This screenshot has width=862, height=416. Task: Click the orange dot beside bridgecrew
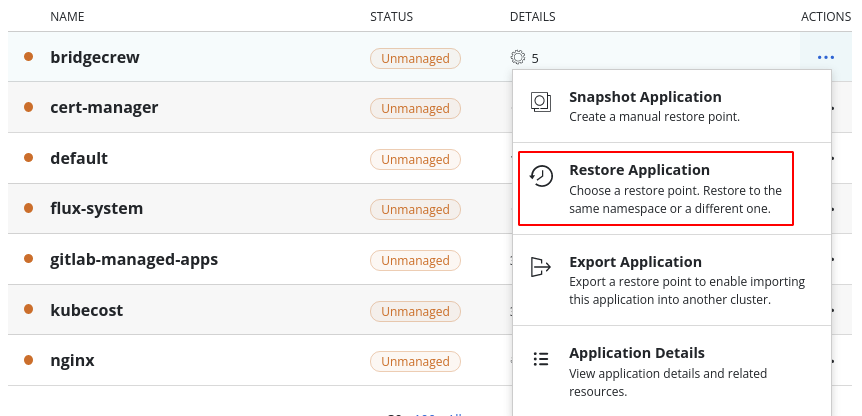[29, 56]
